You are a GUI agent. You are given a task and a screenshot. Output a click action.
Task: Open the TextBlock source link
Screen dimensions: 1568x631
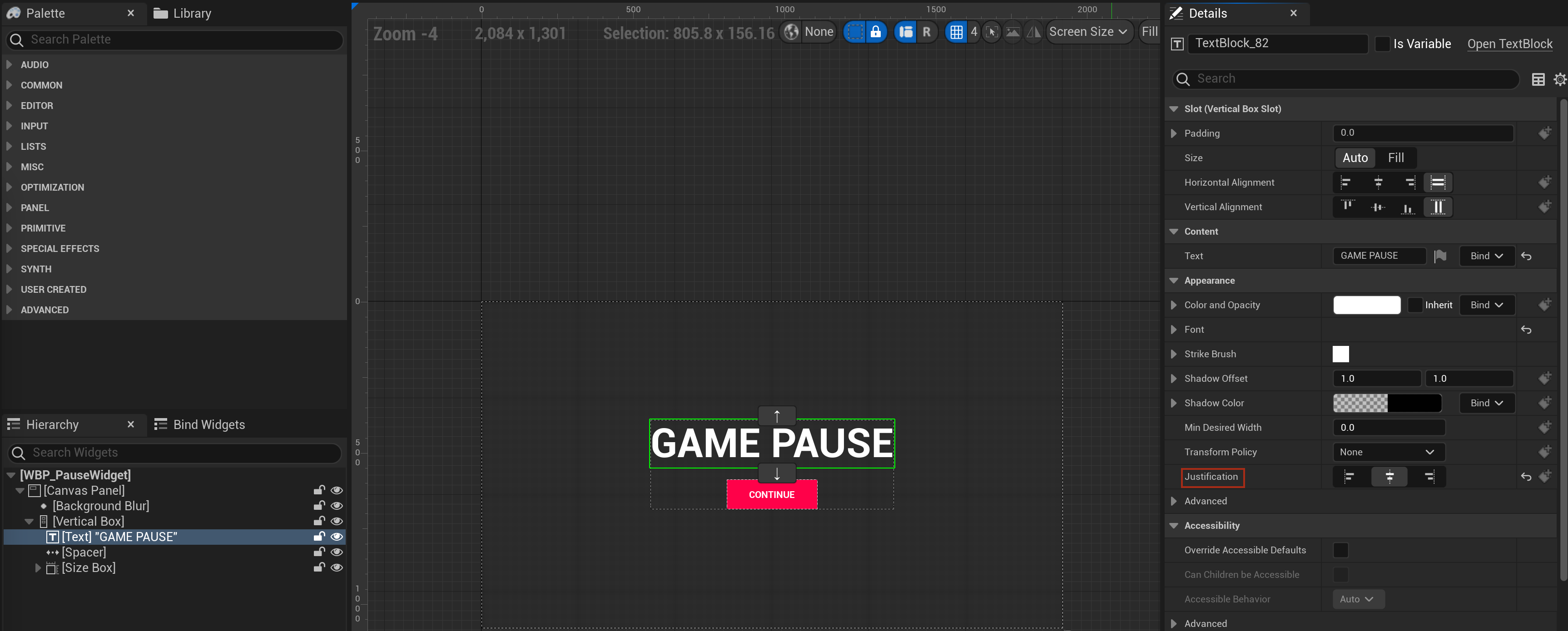click(1509, 44)
